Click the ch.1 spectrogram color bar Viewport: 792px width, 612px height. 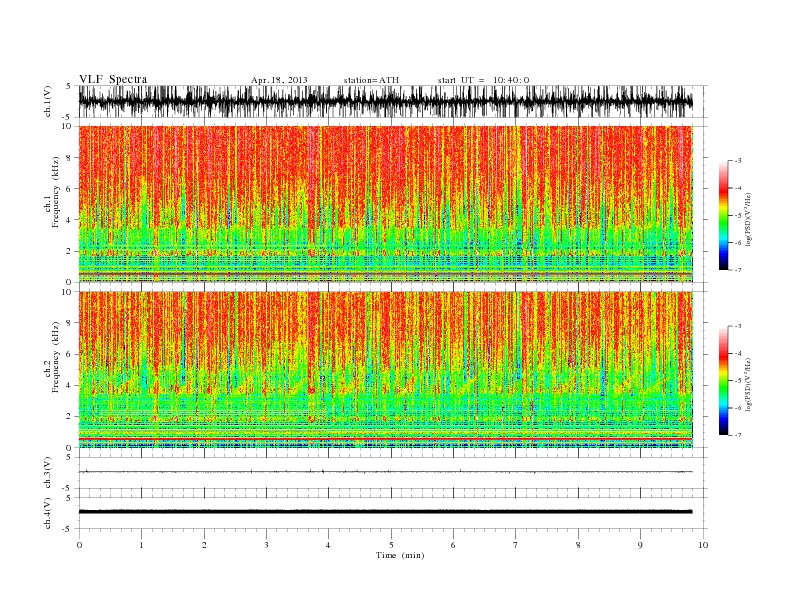point(723,216)
